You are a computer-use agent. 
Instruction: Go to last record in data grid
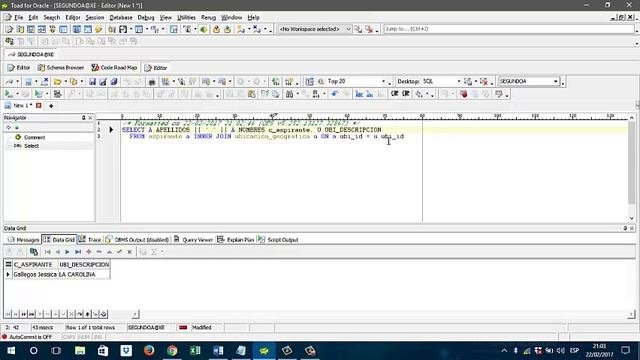tap(78, 252)
